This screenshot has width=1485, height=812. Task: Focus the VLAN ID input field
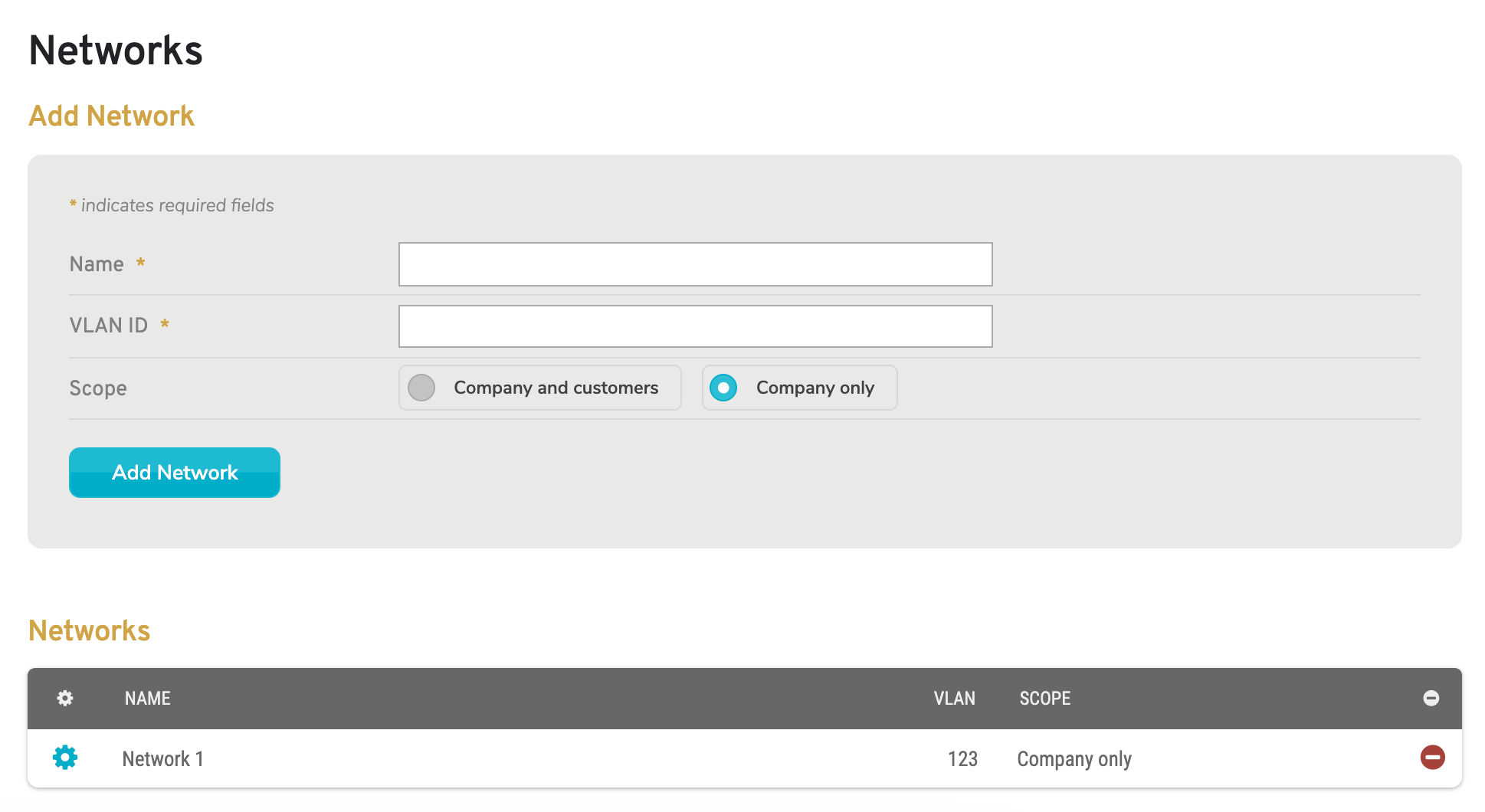[x=695, y=326]
